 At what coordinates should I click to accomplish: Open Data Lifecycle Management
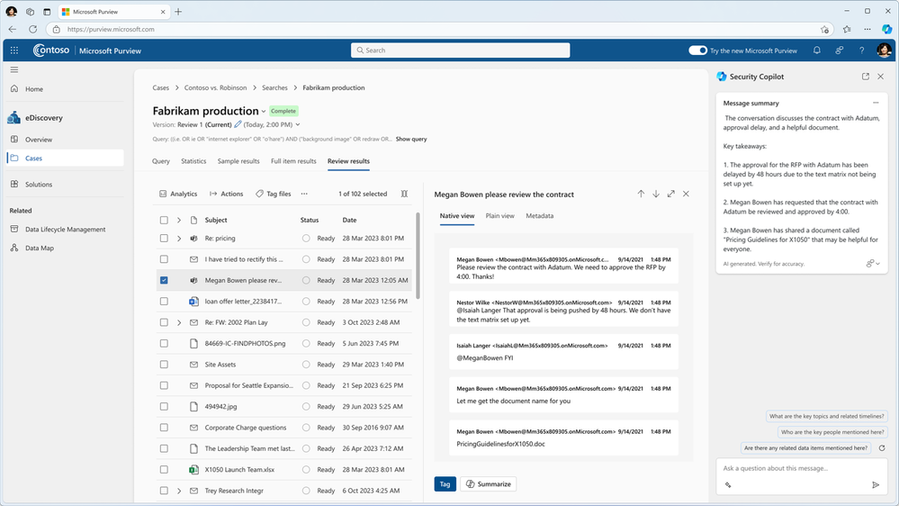coord(64,229)
